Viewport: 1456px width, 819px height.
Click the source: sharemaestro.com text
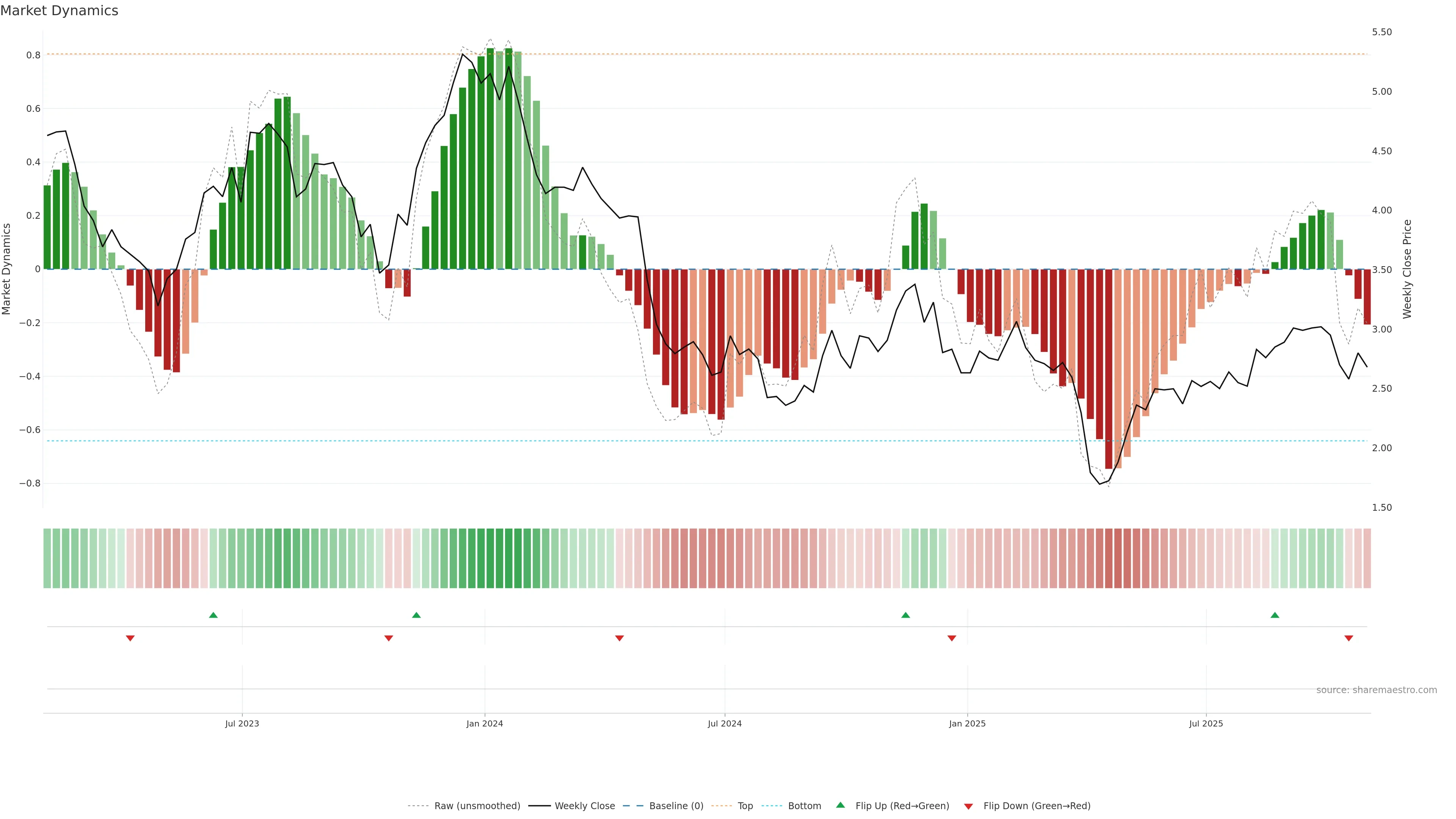click(1376, 690)
